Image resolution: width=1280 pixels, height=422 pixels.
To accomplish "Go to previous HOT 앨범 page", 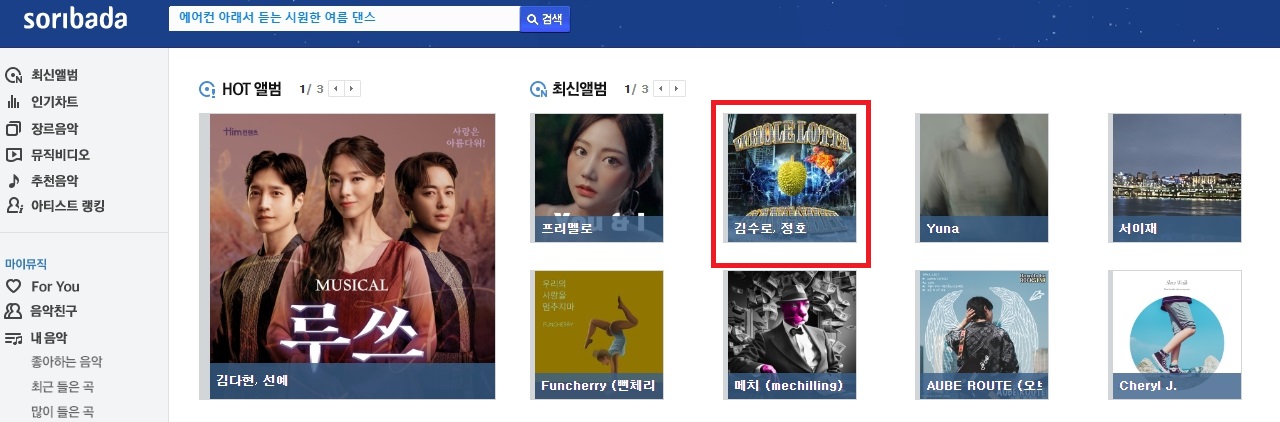I will coord(337,89).
